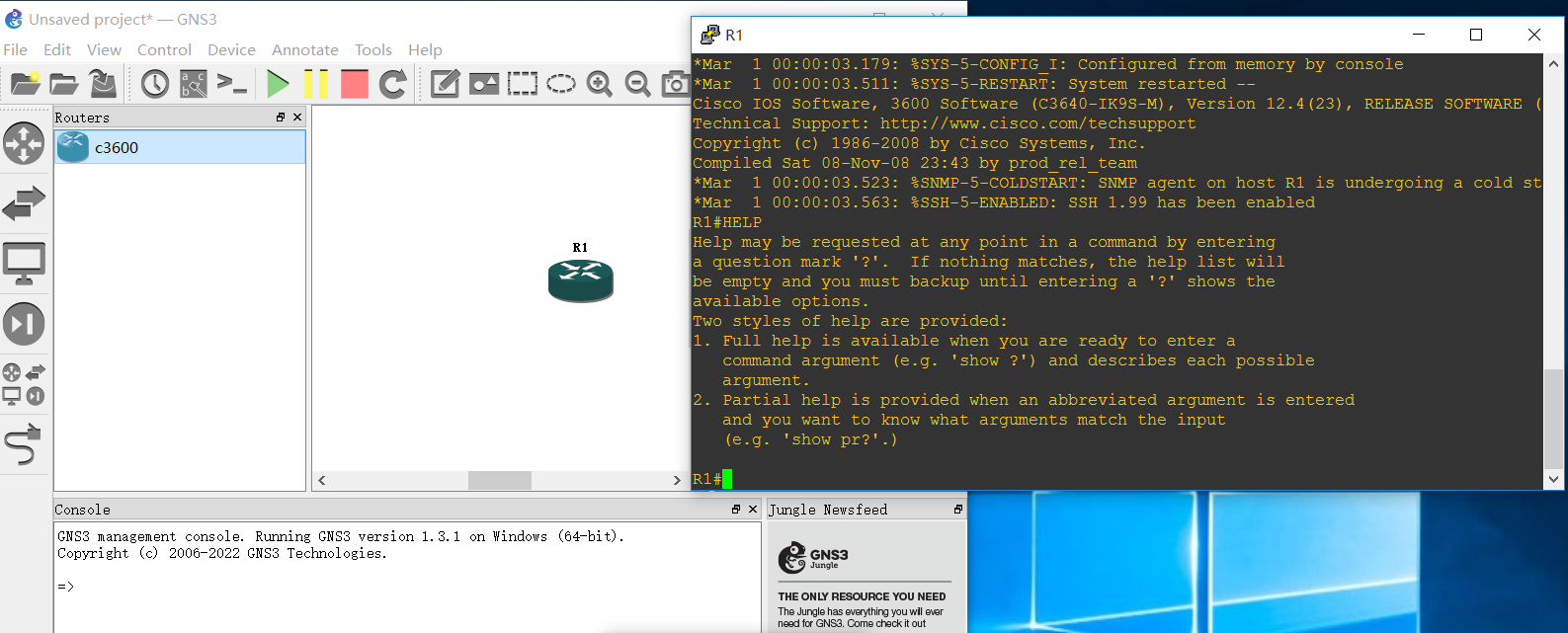
Task: Select the Add a note tool
Action: point(445,84)
